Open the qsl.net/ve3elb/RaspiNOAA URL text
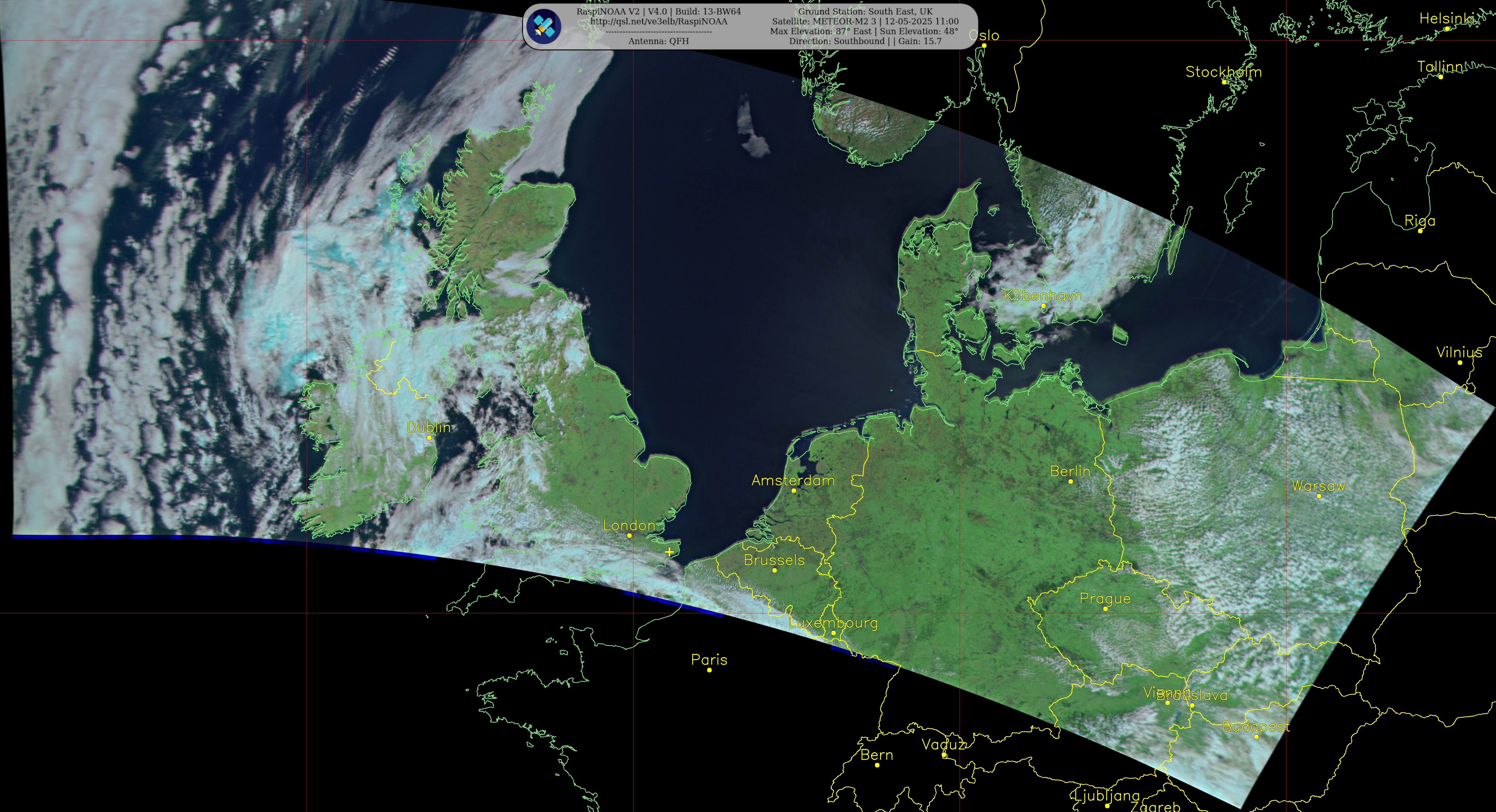Image resolution: width=1496 pixels, height=812 pixels. (x=659, y=22)
